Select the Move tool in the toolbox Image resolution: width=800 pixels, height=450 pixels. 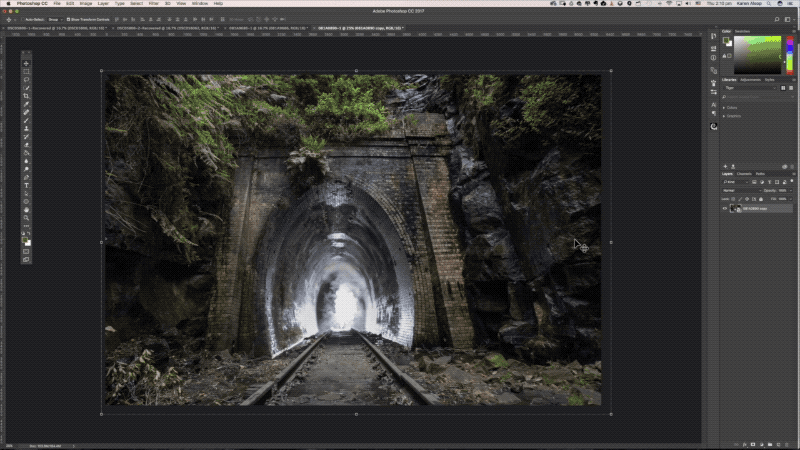(26, 64)
